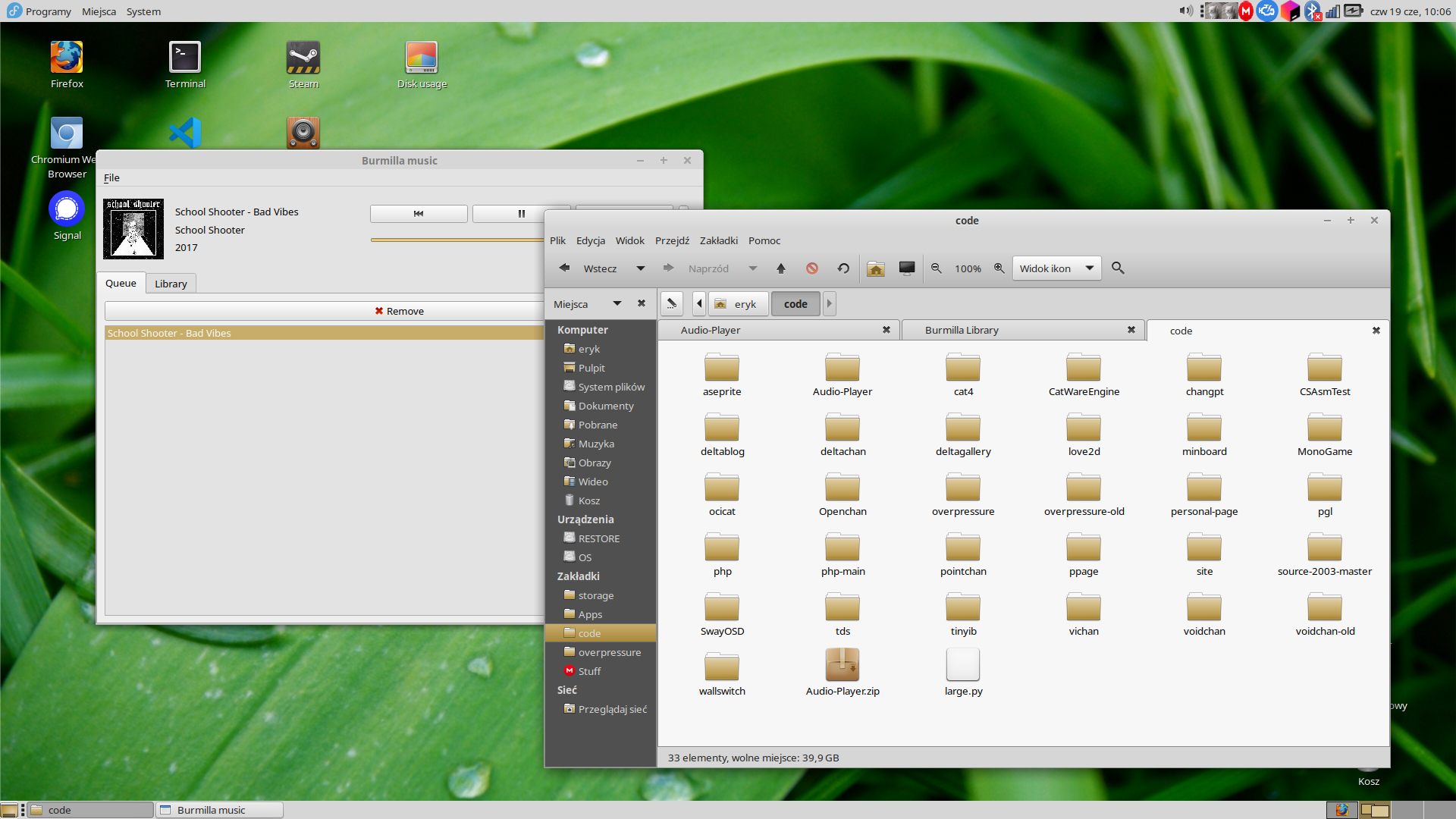The image size is (1456, 819).
Task: Open Disk usage desktop icon
Action: (422, 65)
